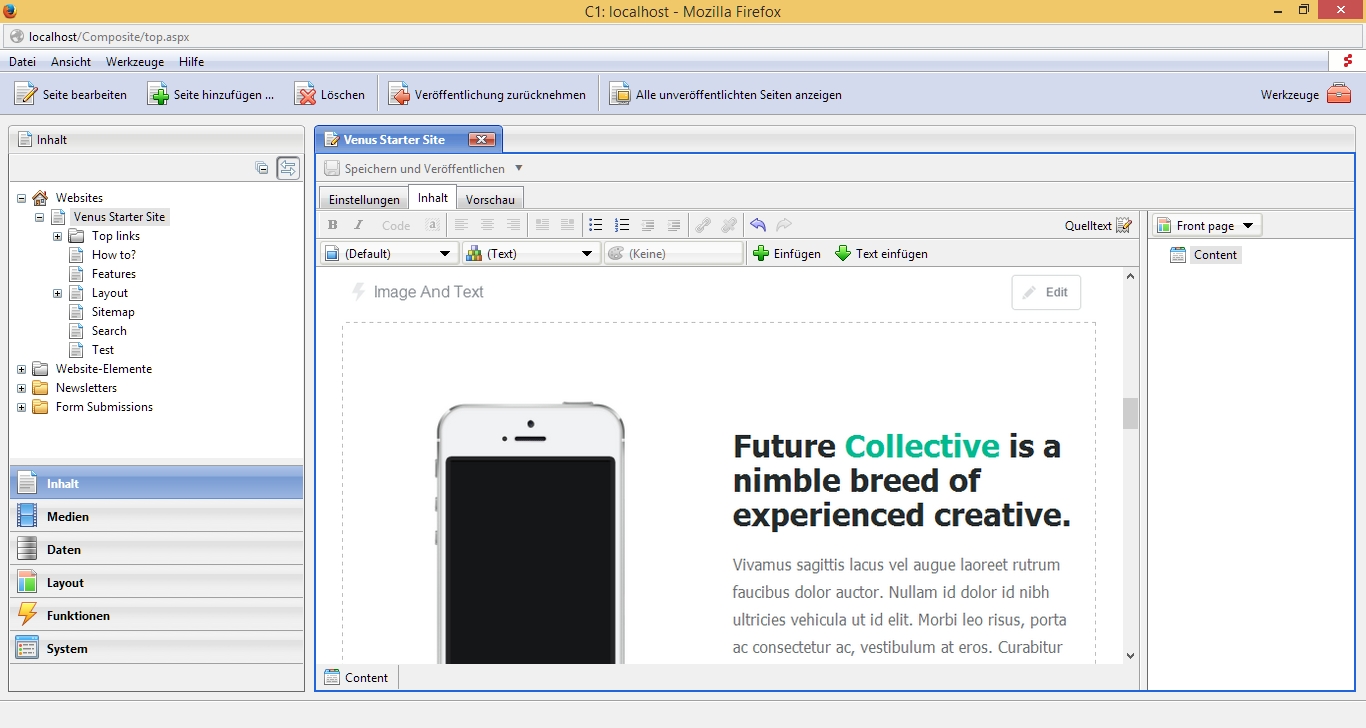The width and height of the screenshot is (1366, 728).
Task: Toggle bold formatting button
Action: [x=333, y=225]
